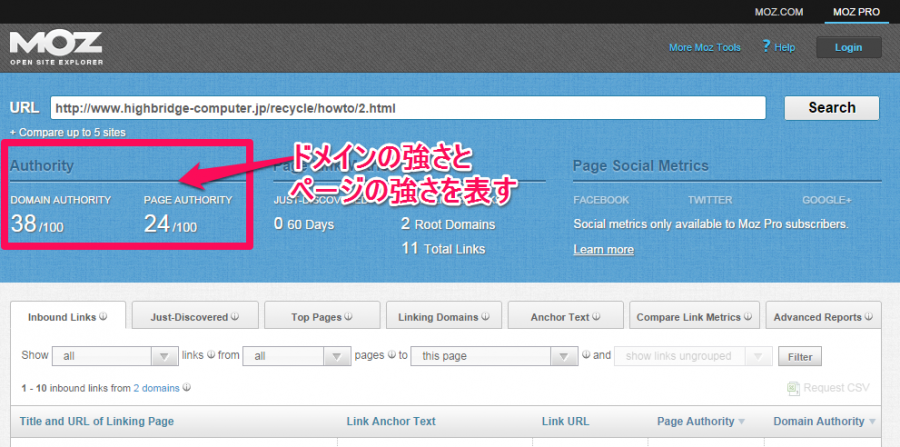Open the 'this page' target dropdown
This screenshot has height=447, width=900.
click(494, 356)
